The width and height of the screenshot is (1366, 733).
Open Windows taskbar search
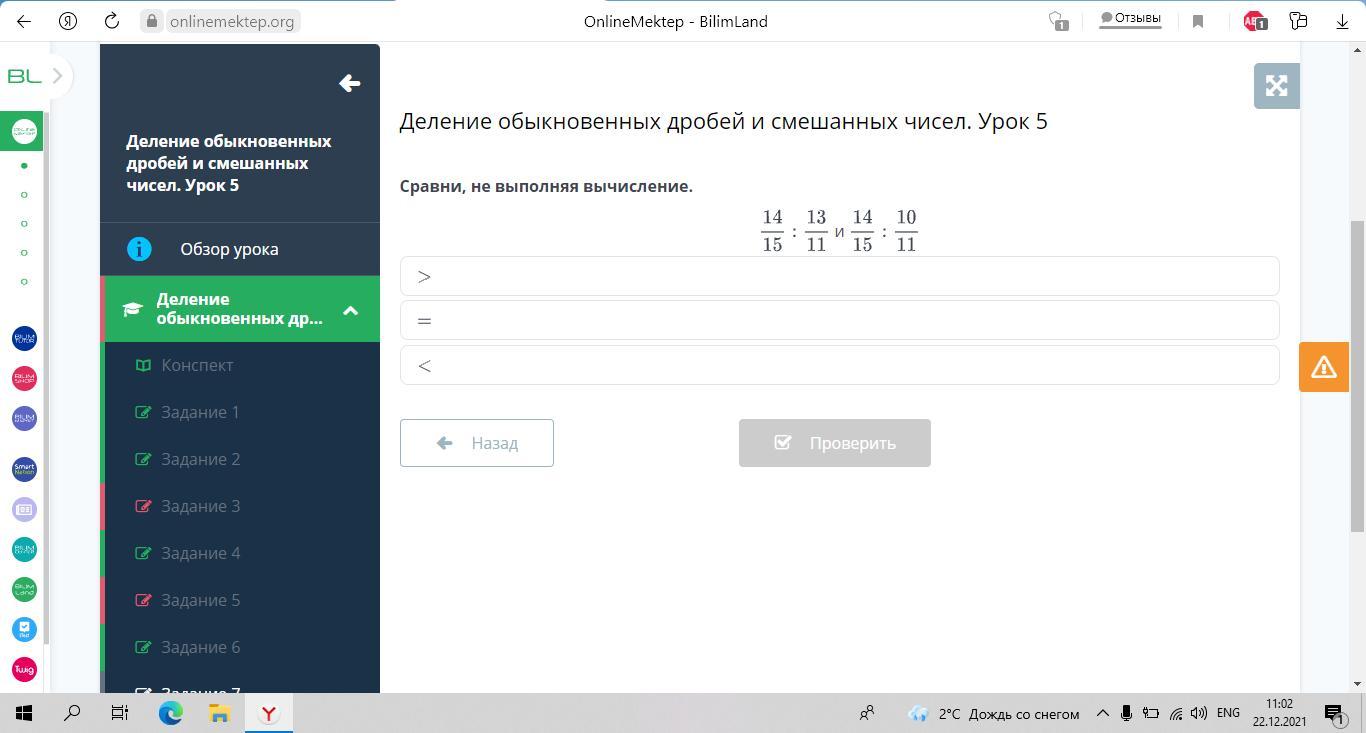[72, 713]
